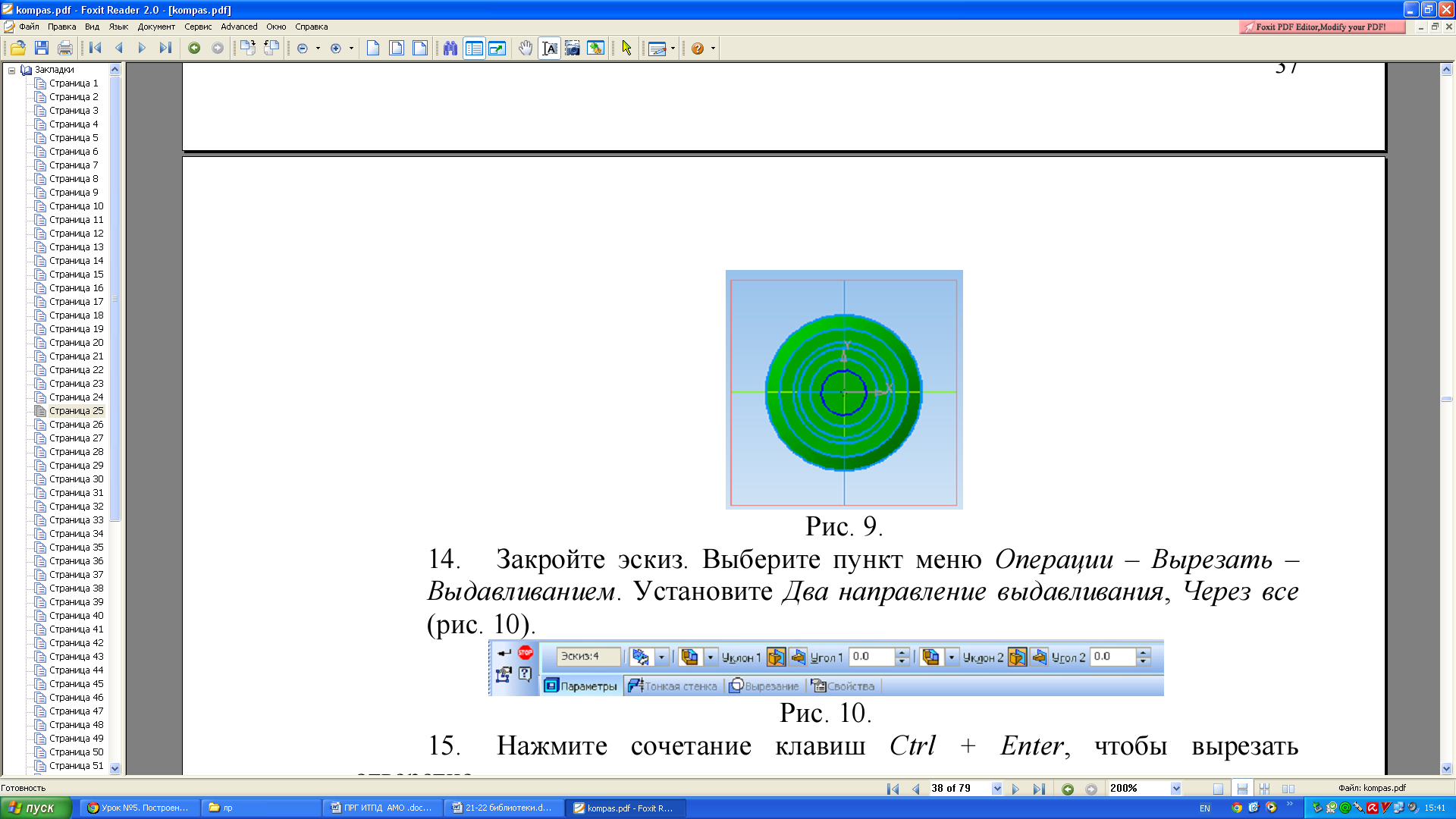
Task: Select the Hand tool
Action: pos(526,49)
